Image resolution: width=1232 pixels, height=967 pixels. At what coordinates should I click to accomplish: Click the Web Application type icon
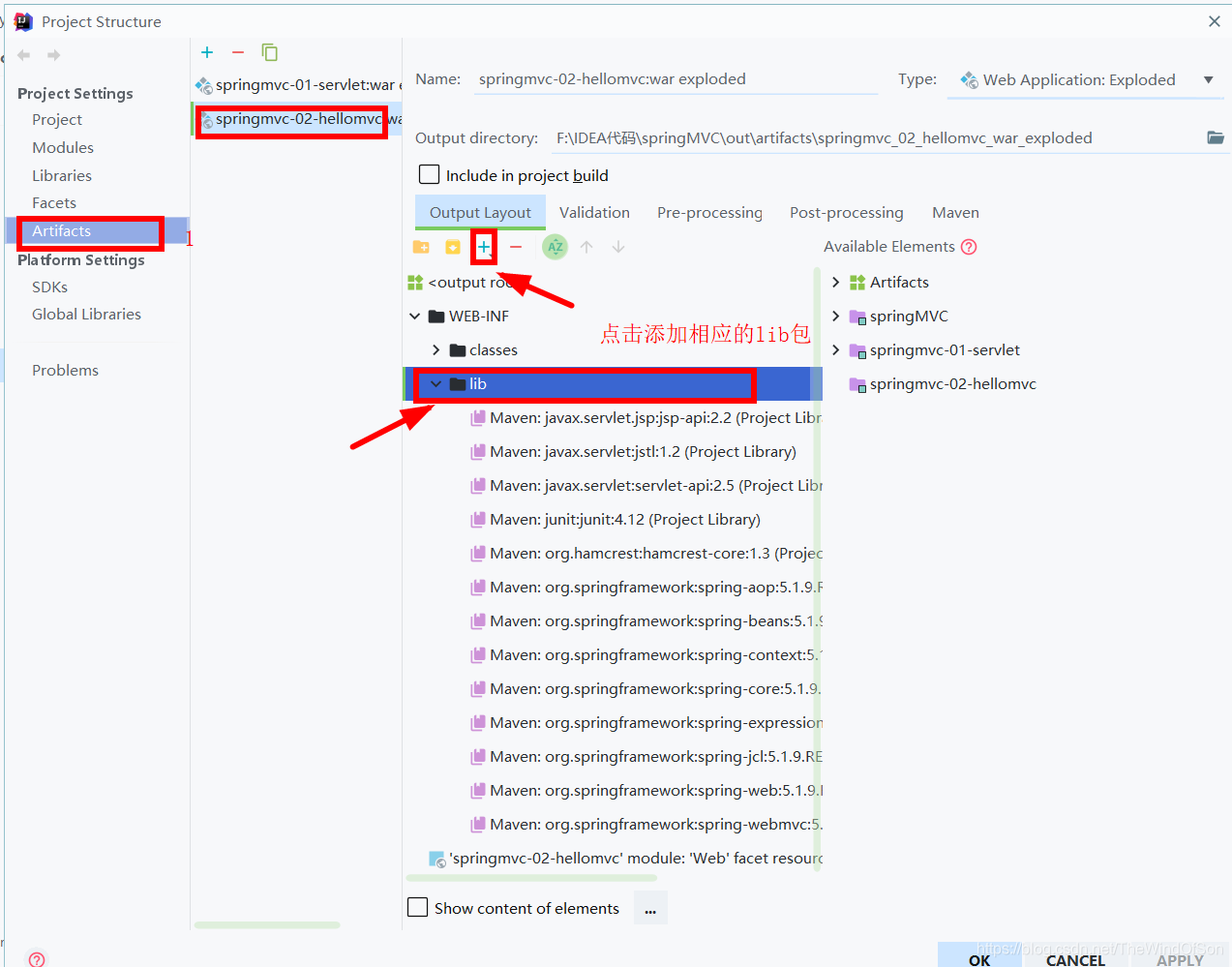[x=969, y=80]
